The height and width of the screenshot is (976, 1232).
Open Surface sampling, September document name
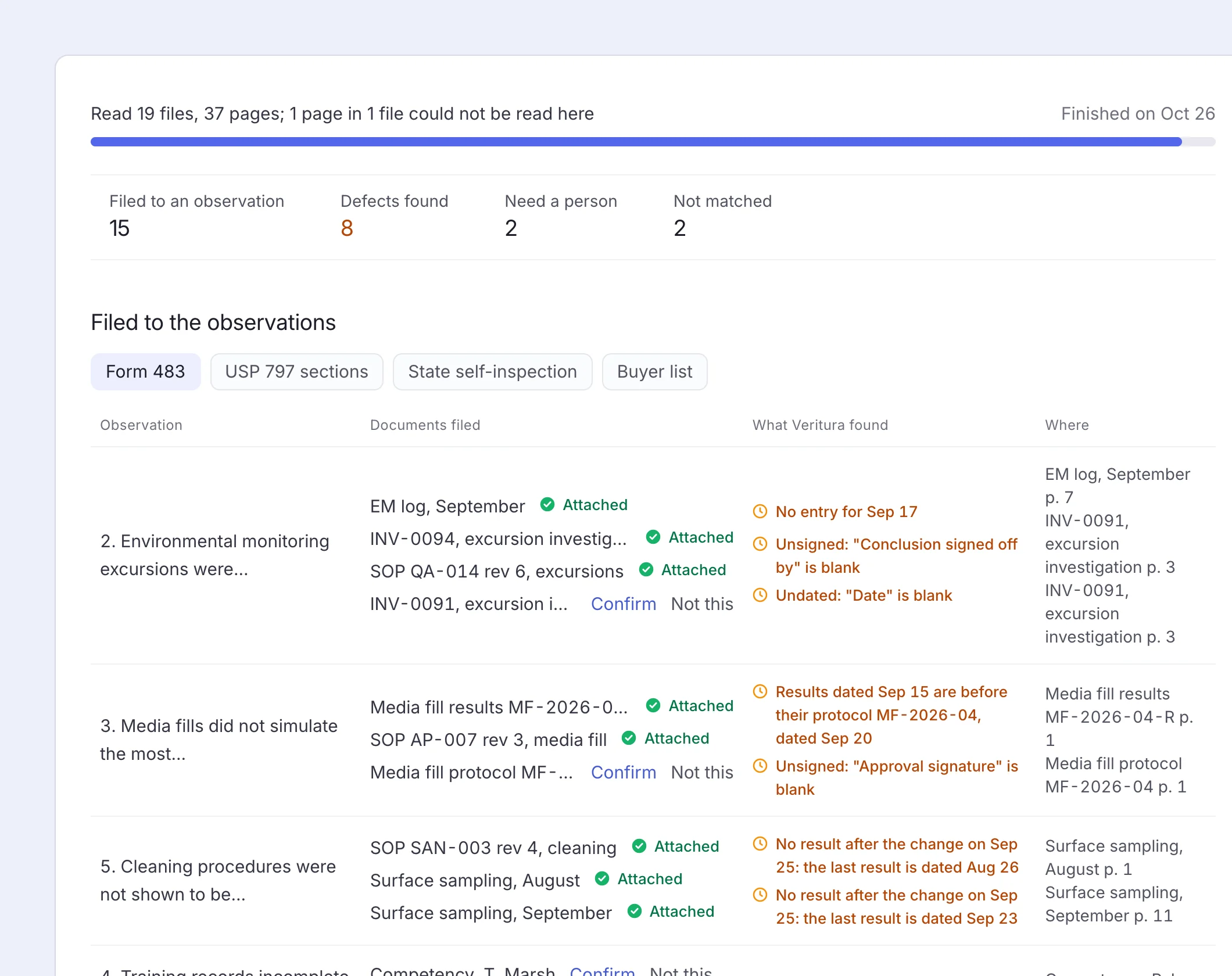tap(491, 913)
